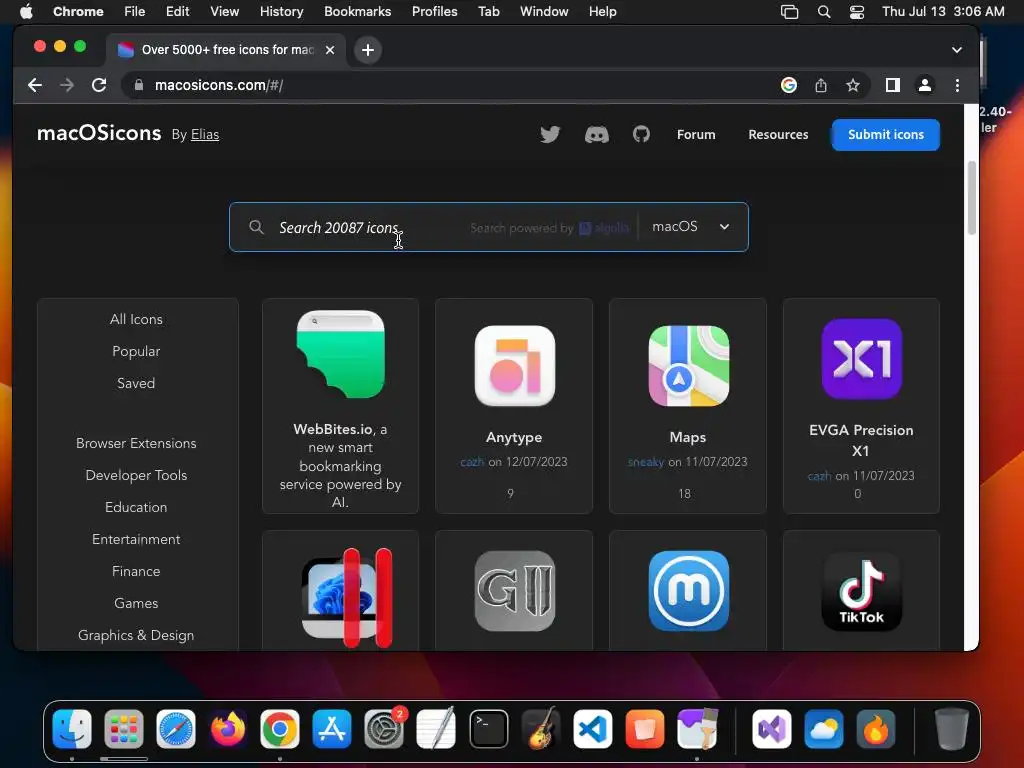Click the cazh uploader link under Anytype
This screenshot has width=1024, height=768.
coord(472,462)
